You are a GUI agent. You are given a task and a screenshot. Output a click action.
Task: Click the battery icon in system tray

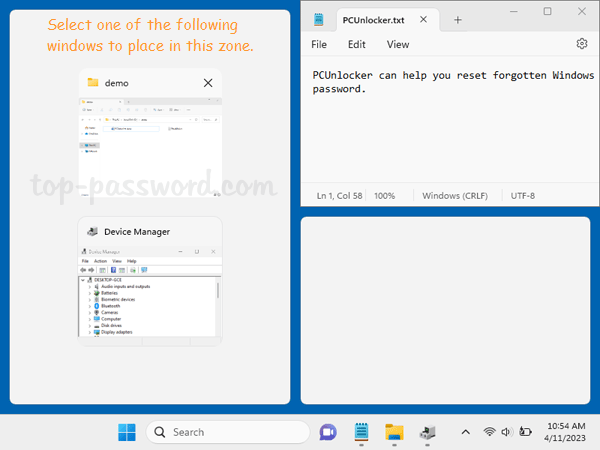click(526, 432)
